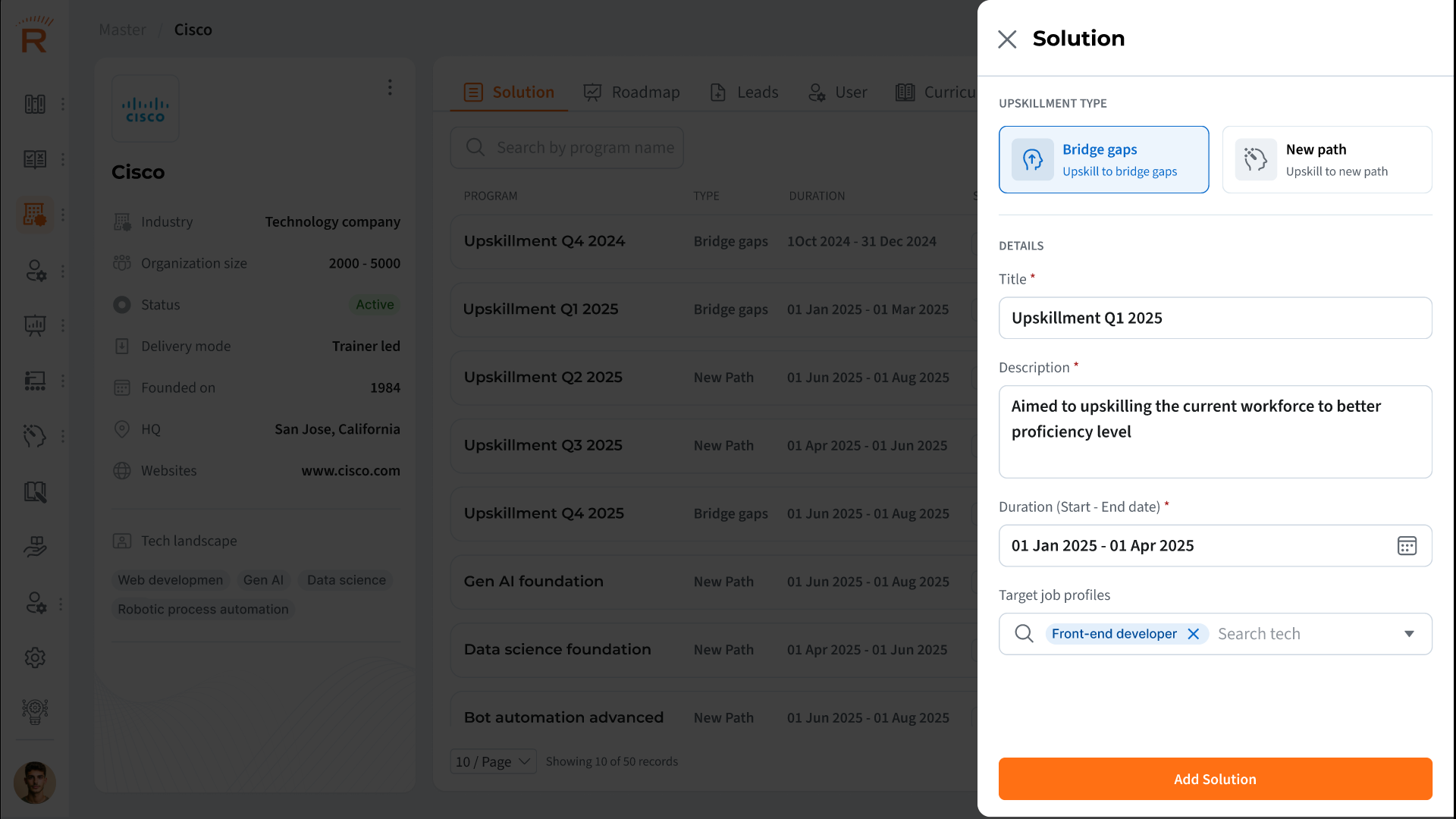Open the 10 / Page size dropdown

pos(493,761)
